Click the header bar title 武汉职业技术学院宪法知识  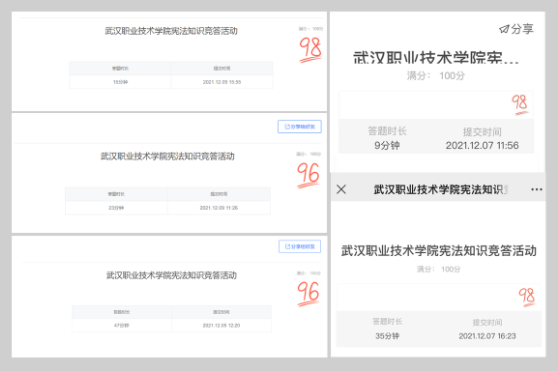tap(440, 190)
